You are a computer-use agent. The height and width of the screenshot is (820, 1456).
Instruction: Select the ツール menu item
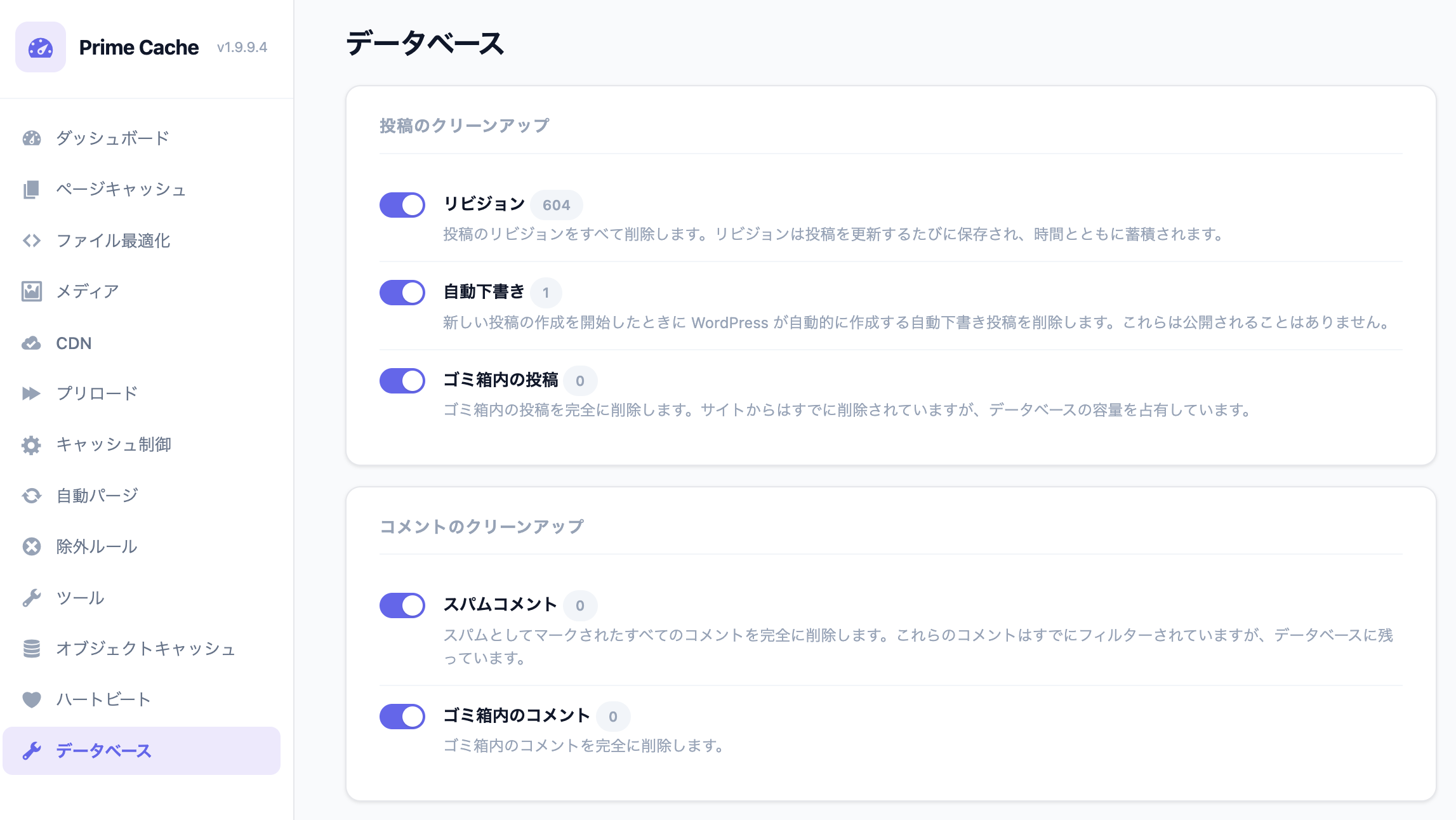click(x=142, y=598)
